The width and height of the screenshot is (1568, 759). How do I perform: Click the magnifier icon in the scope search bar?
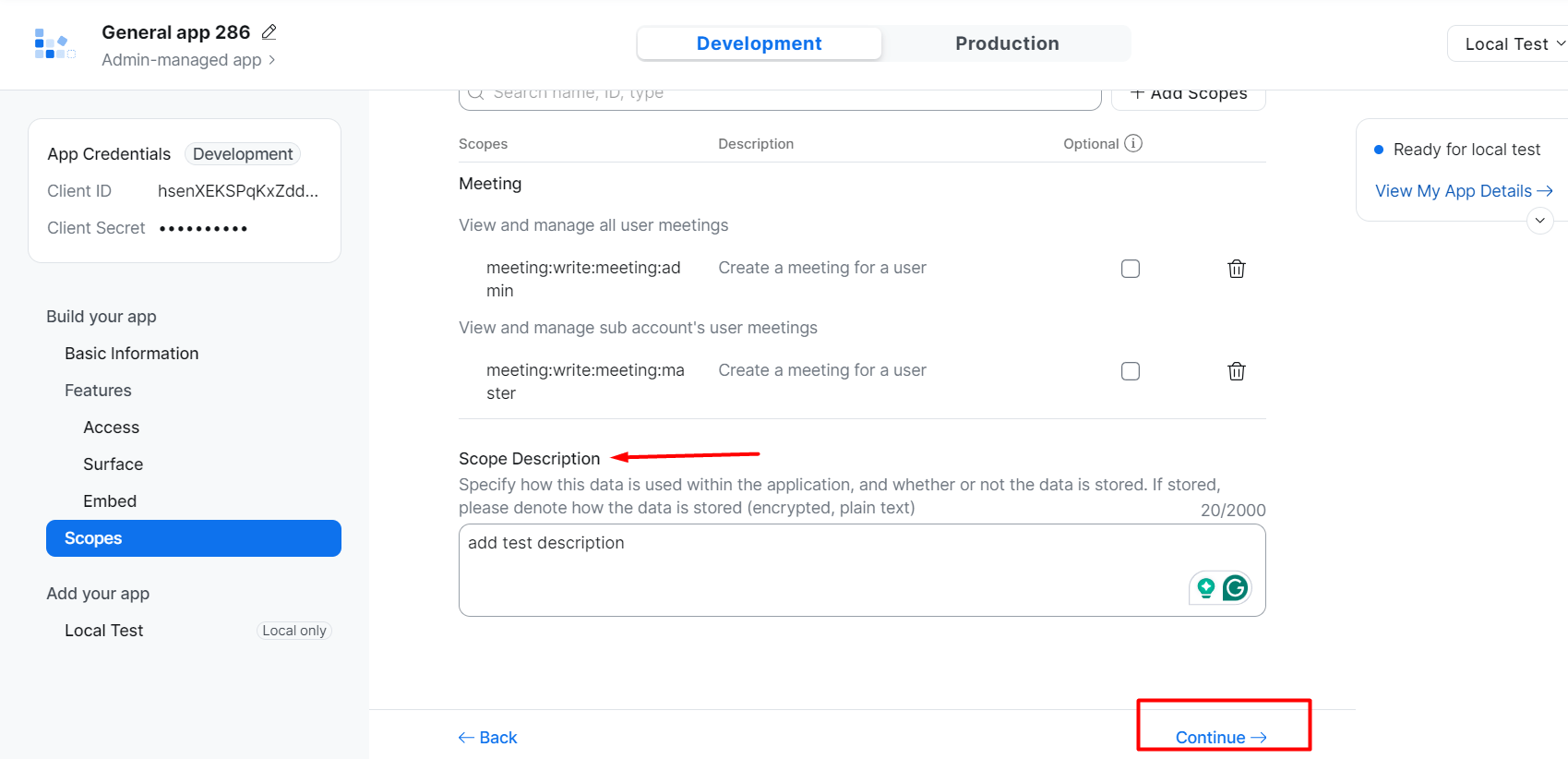(475, 91)
